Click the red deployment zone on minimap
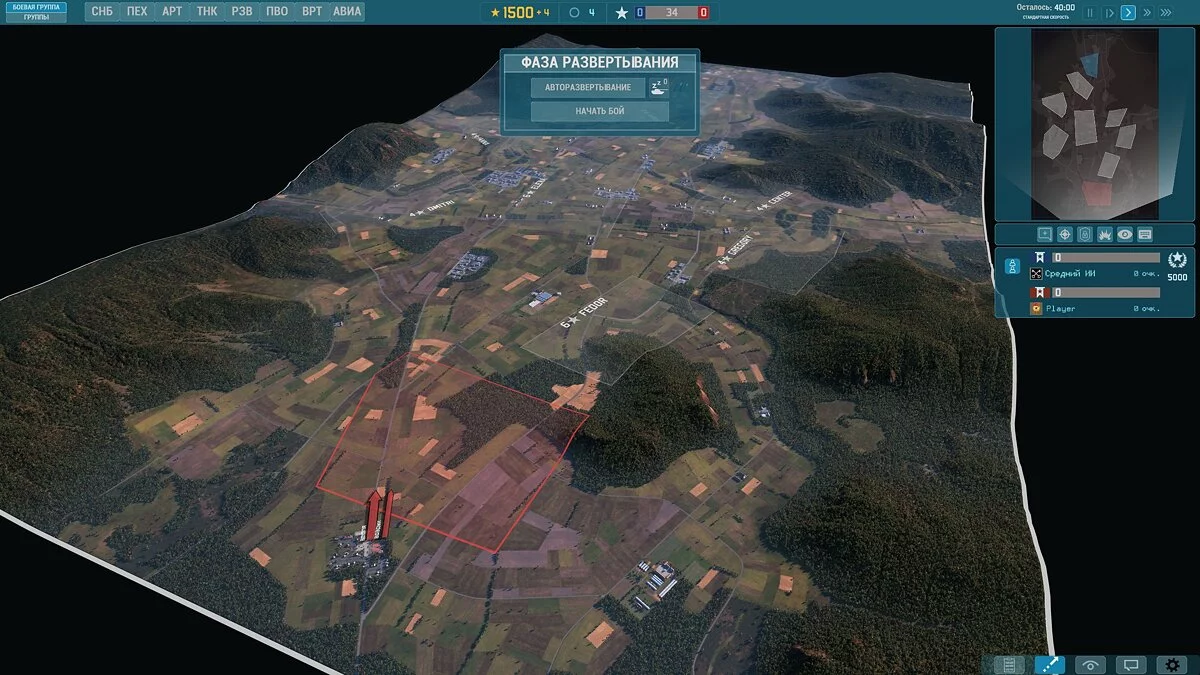This screenshot has width=1200, height=675. tap(1097, 193)
